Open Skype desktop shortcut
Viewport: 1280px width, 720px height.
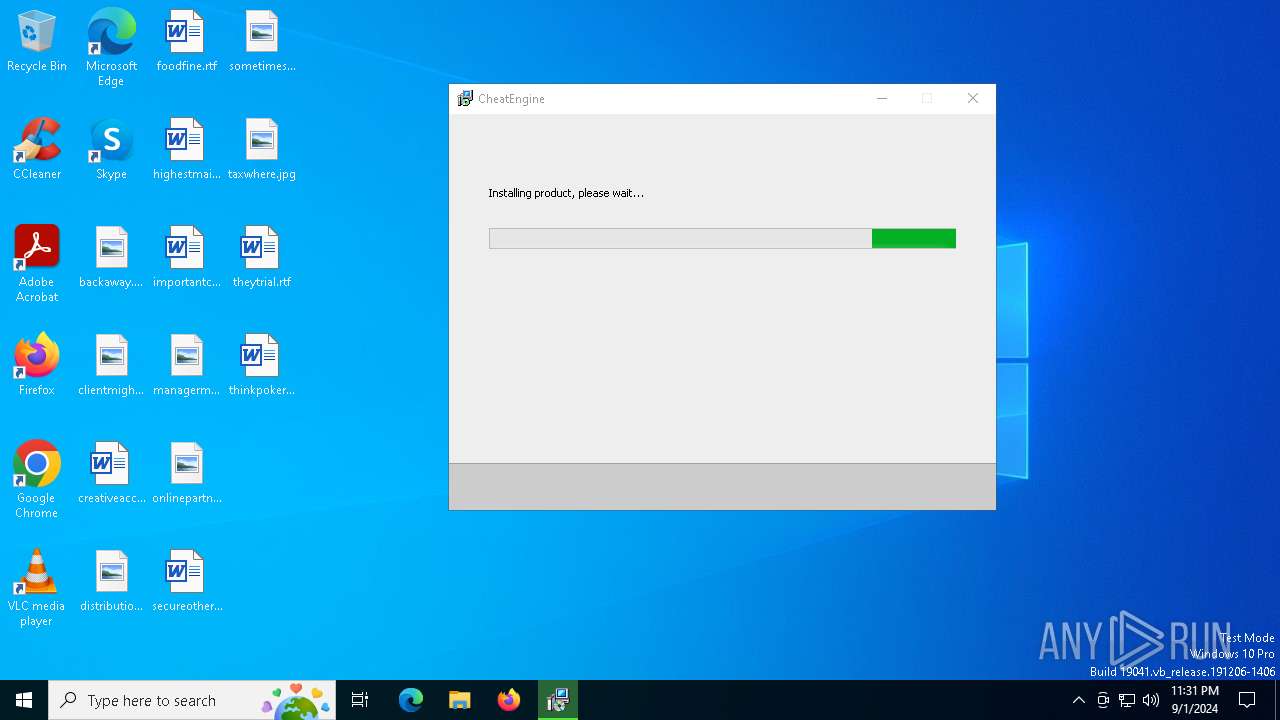pyautogui.click(x=111, y=150)
